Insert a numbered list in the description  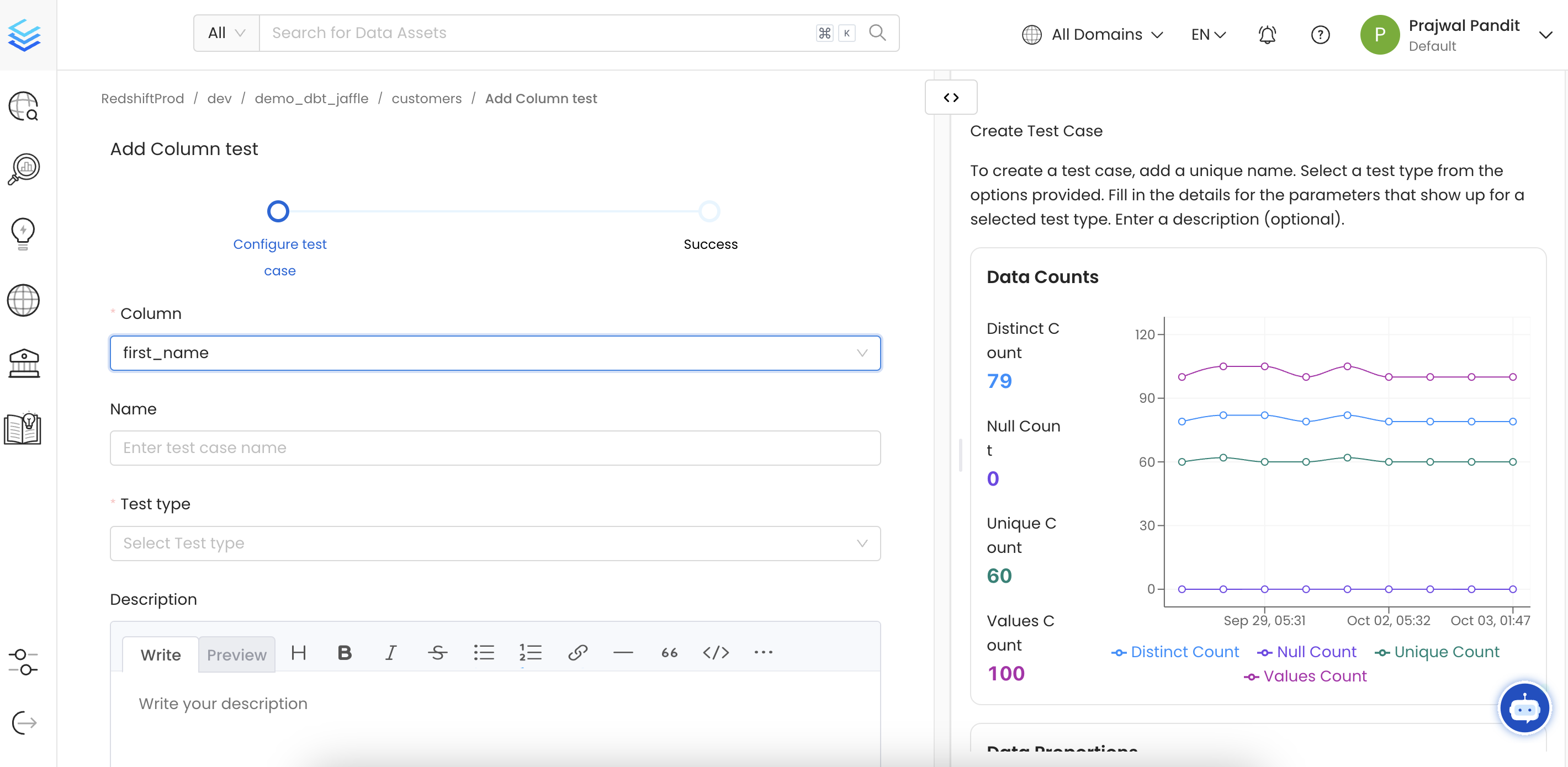[530, 653]
